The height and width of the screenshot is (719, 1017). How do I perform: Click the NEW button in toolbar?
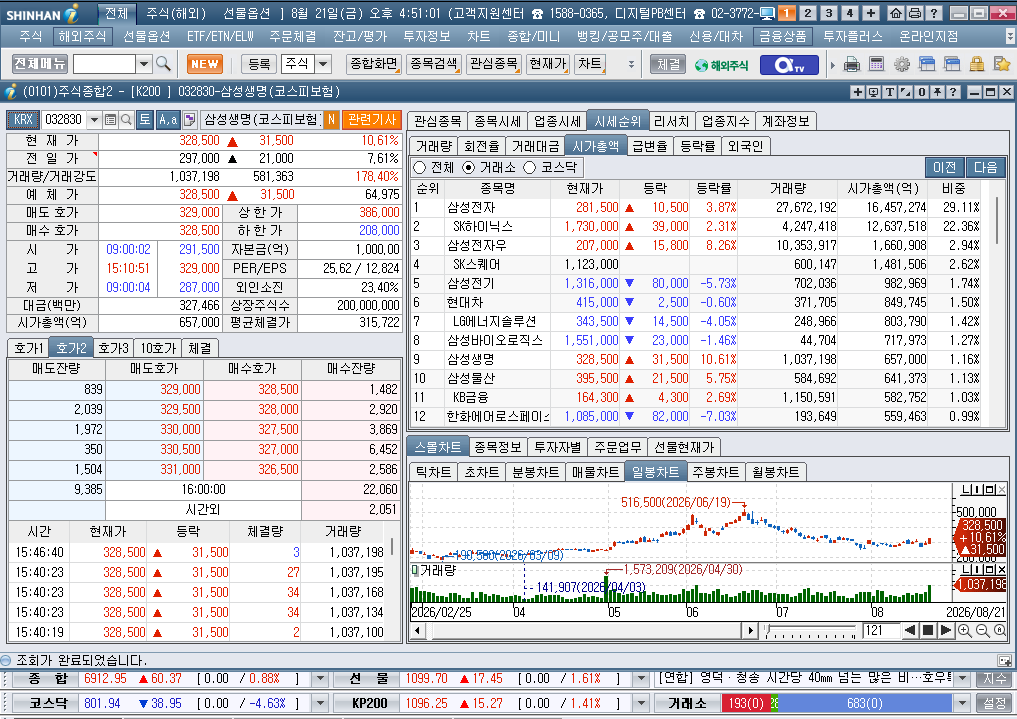pyautogui.click(x=205, y=64)
